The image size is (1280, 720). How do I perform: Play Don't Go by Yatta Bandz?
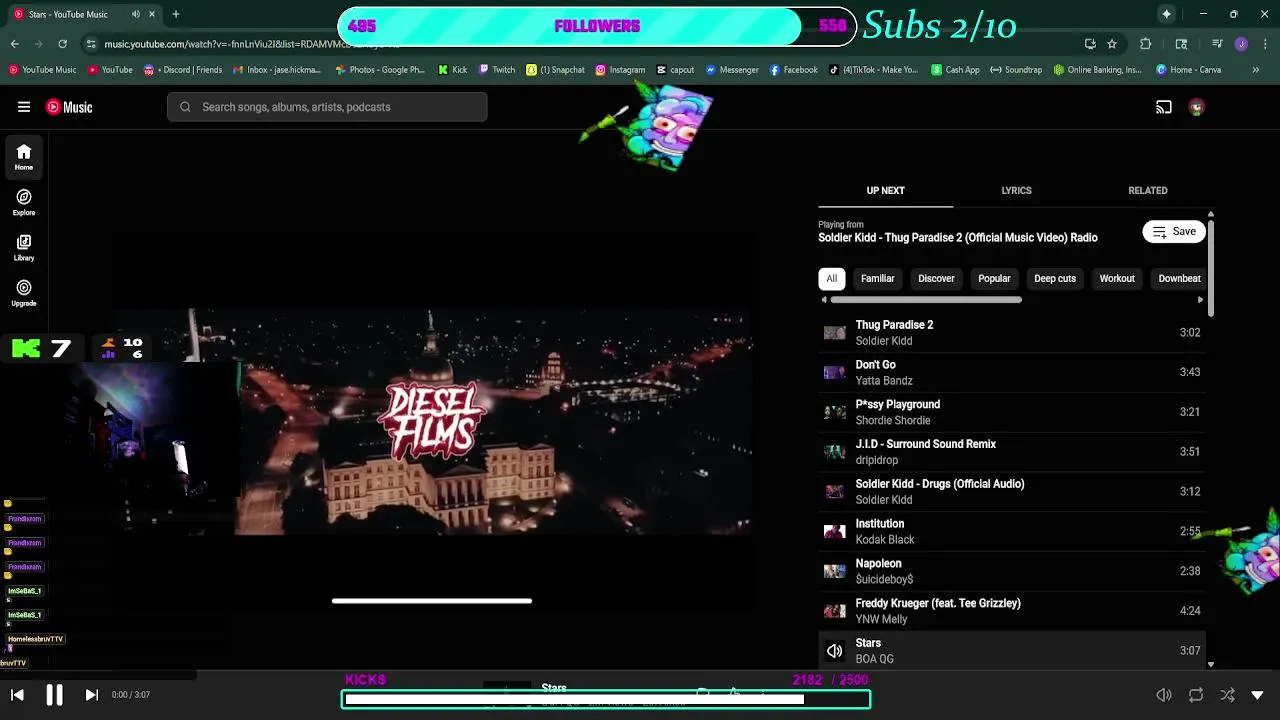1012,372
